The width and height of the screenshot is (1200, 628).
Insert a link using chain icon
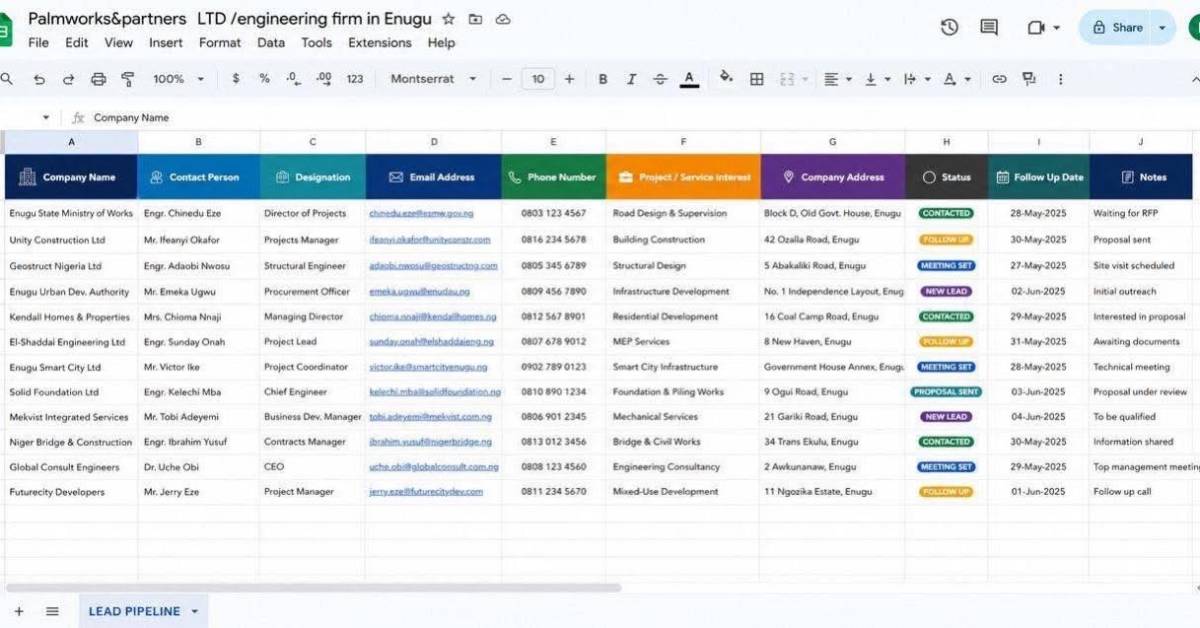tap(999, 79)
